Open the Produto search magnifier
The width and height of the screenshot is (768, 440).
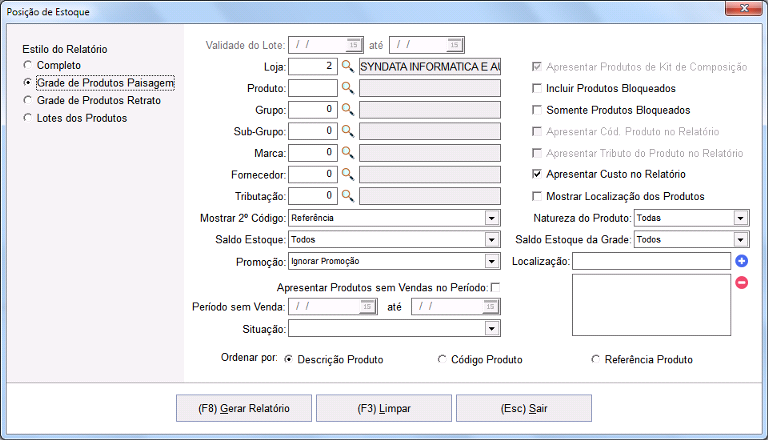point(348,88)
